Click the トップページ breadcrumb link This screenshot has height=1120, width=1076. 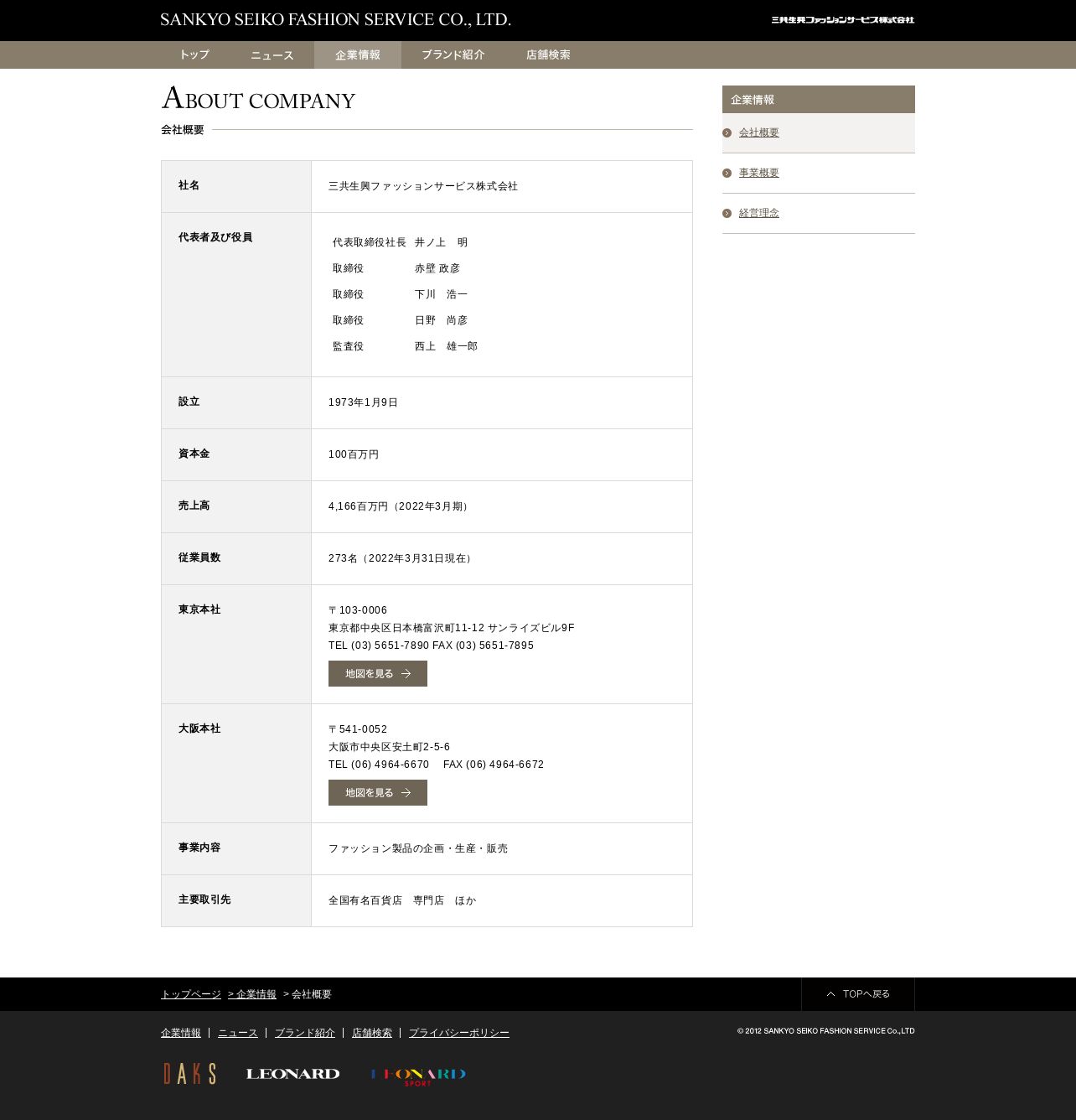(191, 994)
